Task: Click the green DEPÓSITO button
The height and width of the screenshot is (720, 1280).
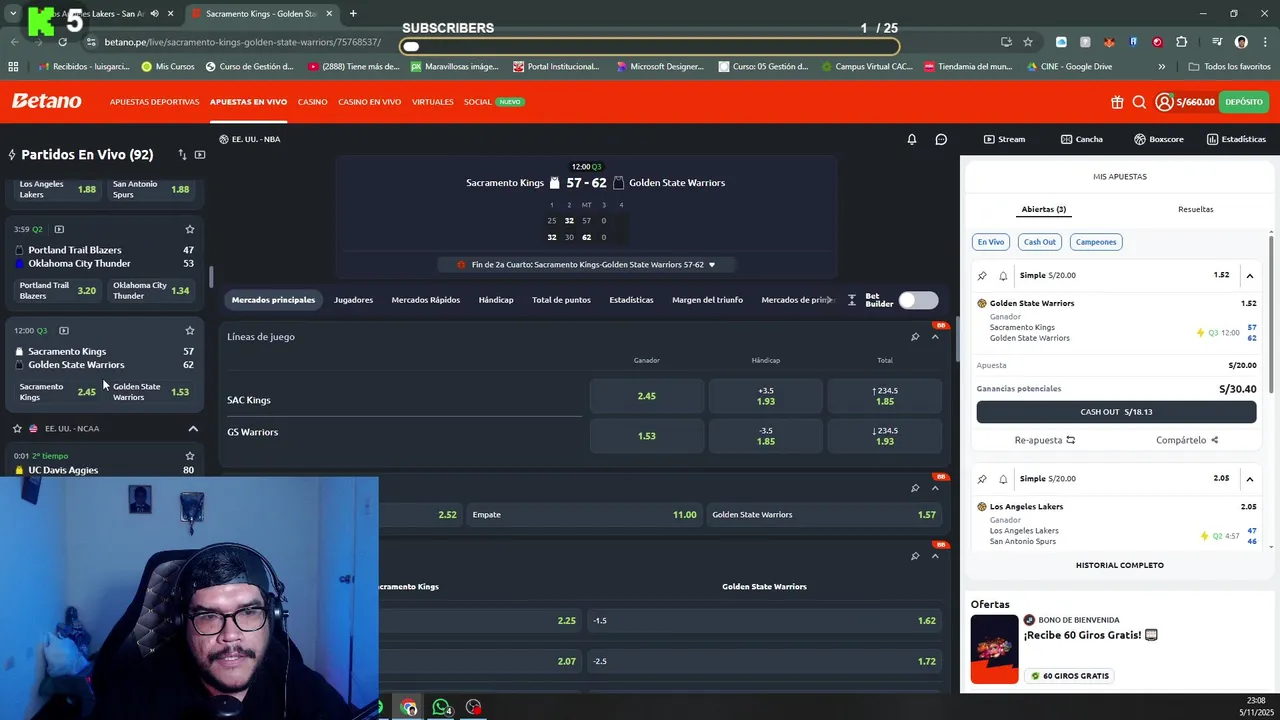Action: 1244,102
